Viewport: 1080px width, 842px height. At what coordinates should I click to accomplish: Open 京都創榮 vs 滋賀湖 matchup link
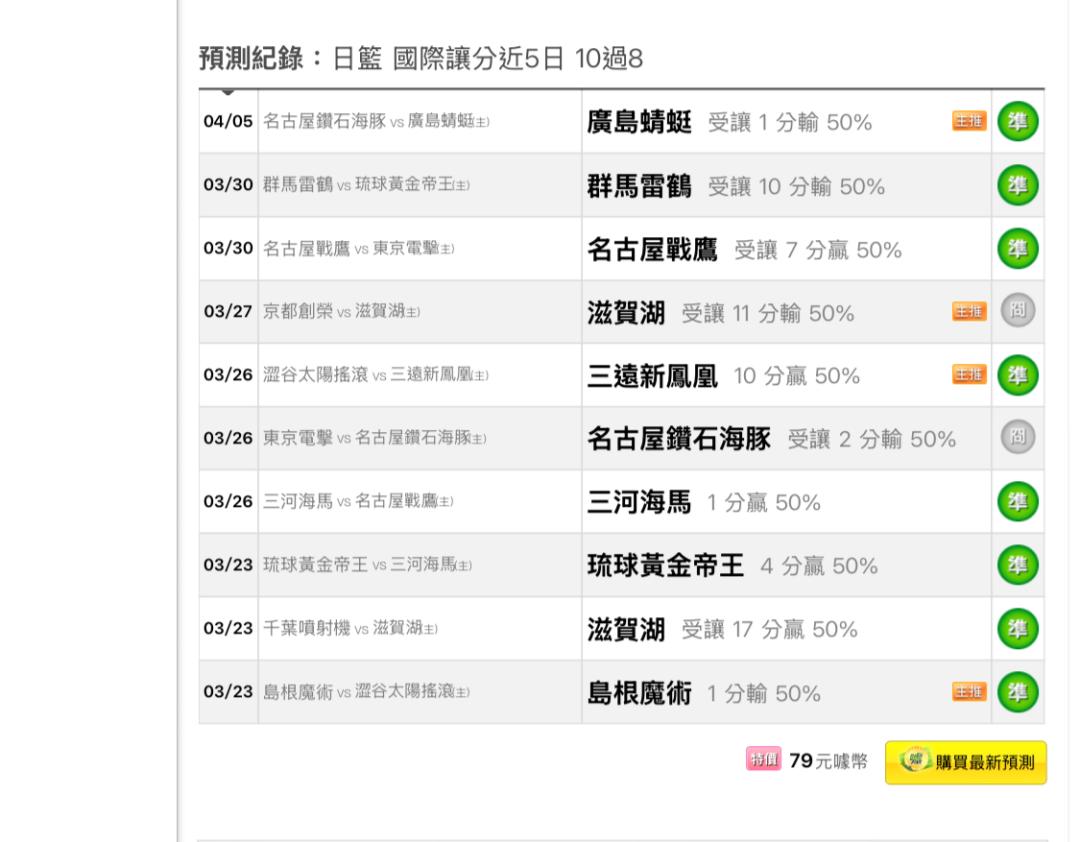[341, 312]
